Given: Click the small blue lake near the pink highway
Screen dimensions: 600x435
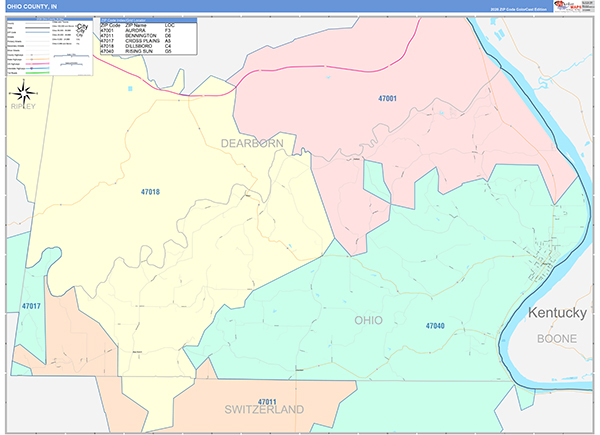Looking at the screenshot, I should click(x=130, y=89).
